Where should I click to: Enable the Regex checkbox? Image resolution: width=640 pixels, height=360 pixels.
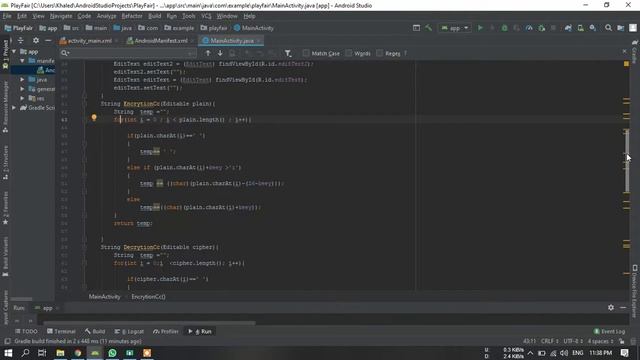tap(380, 53)
